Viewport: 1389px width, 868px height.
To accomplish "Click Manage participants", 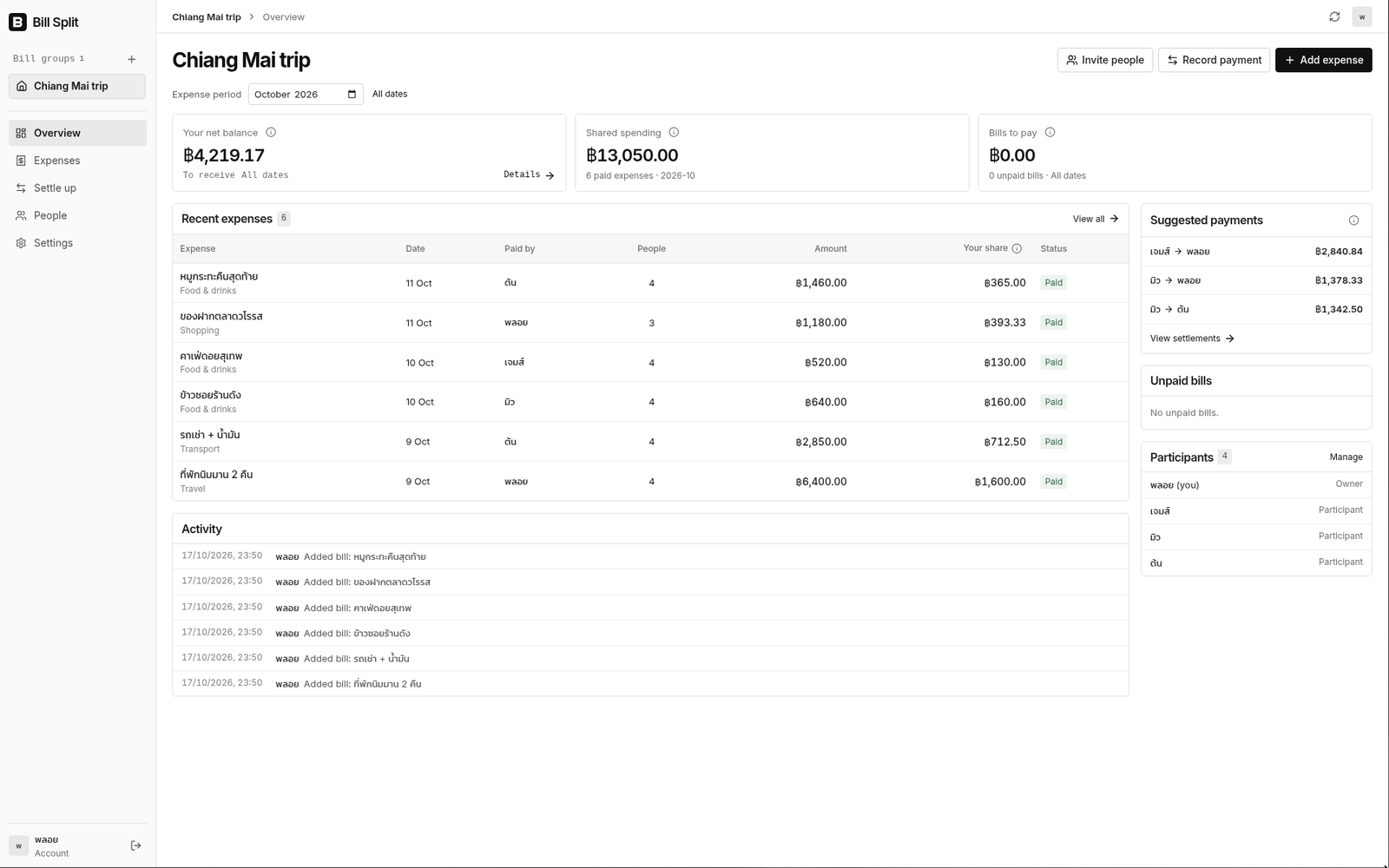I will pos(1346,457).
